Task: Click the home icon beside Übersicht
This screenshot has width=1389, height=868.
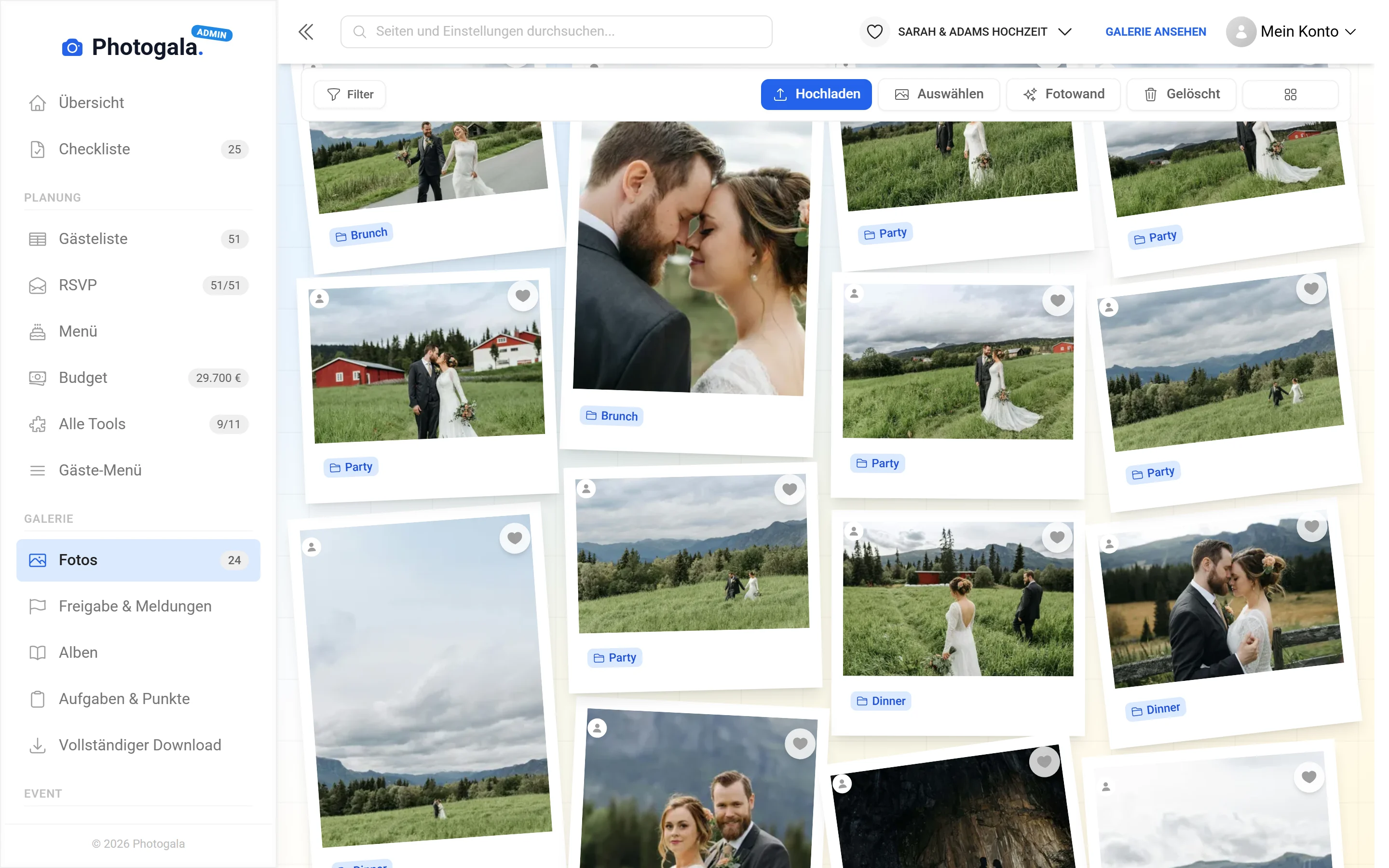Action: coord(37,103)
